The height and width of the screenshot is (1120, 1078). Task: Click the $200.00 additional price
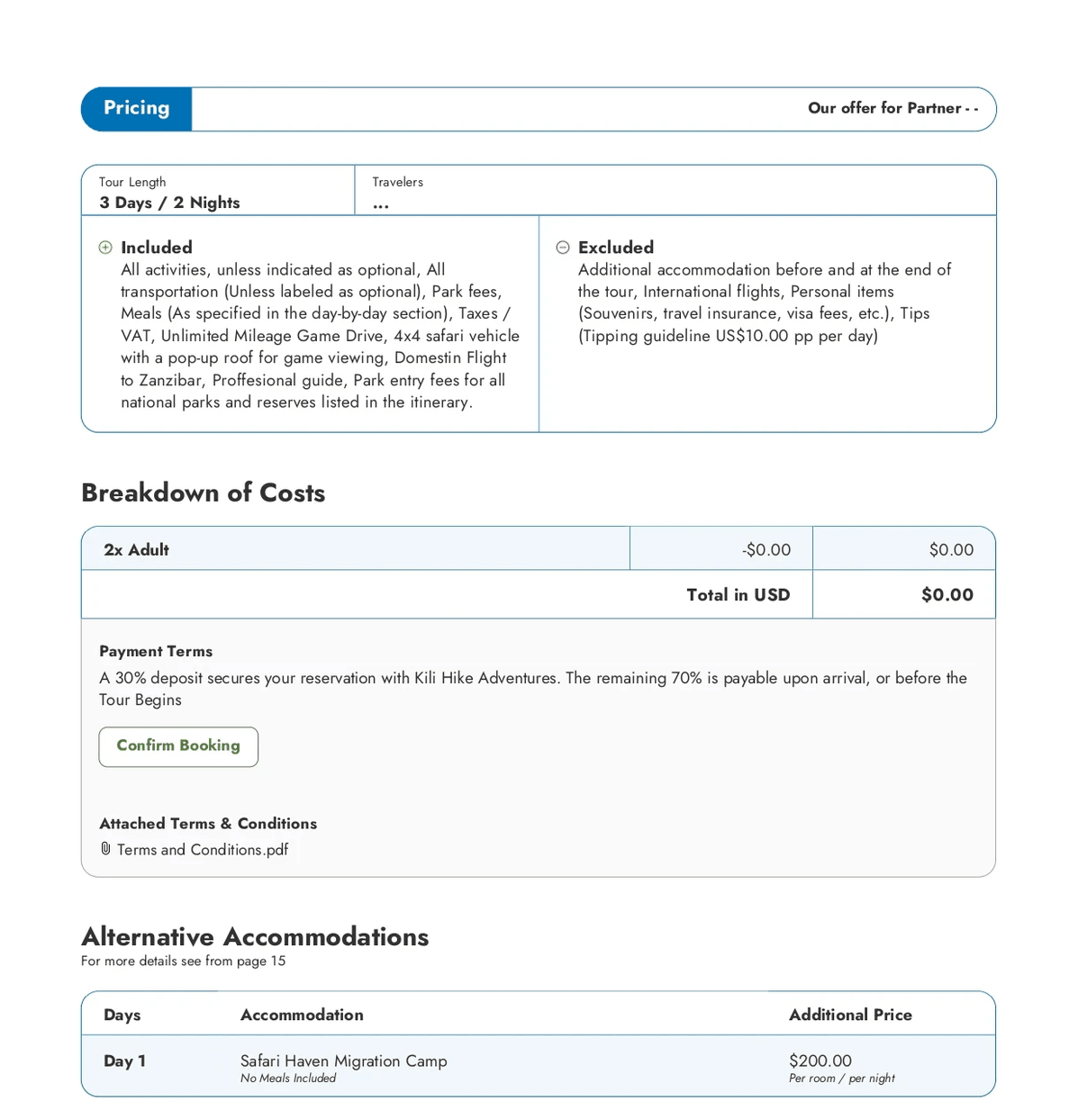pyautogui.click(x=820, y=1061)
